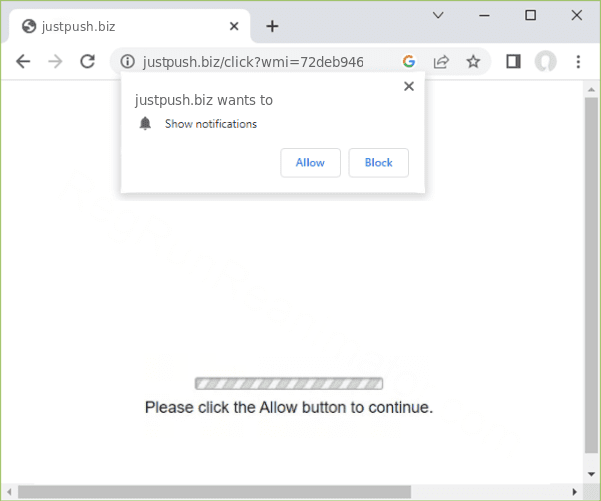Toggle the browser side panel

click(513, 61)
